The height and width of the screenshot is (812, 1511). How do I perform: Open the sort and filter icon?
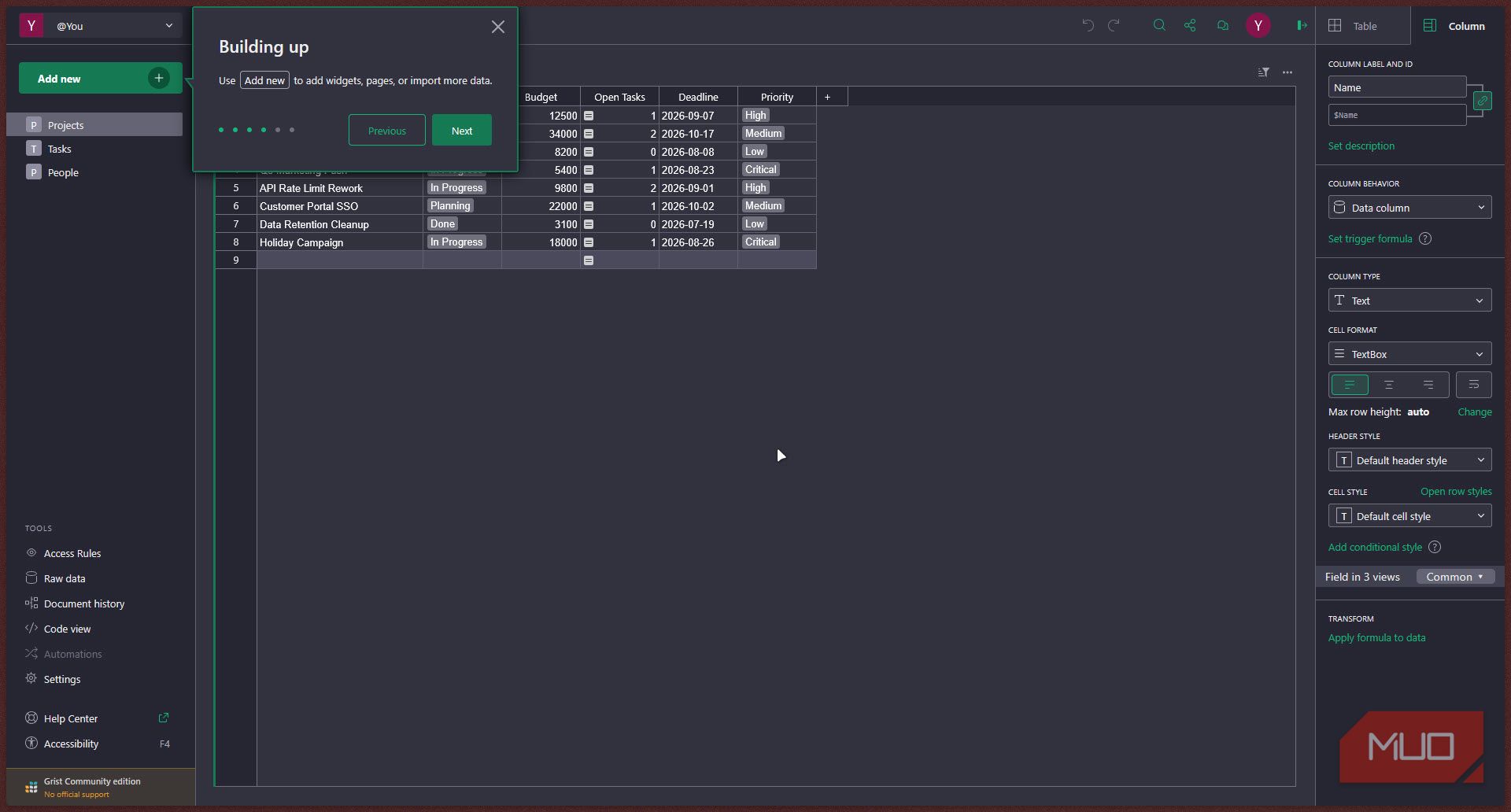1263,72
